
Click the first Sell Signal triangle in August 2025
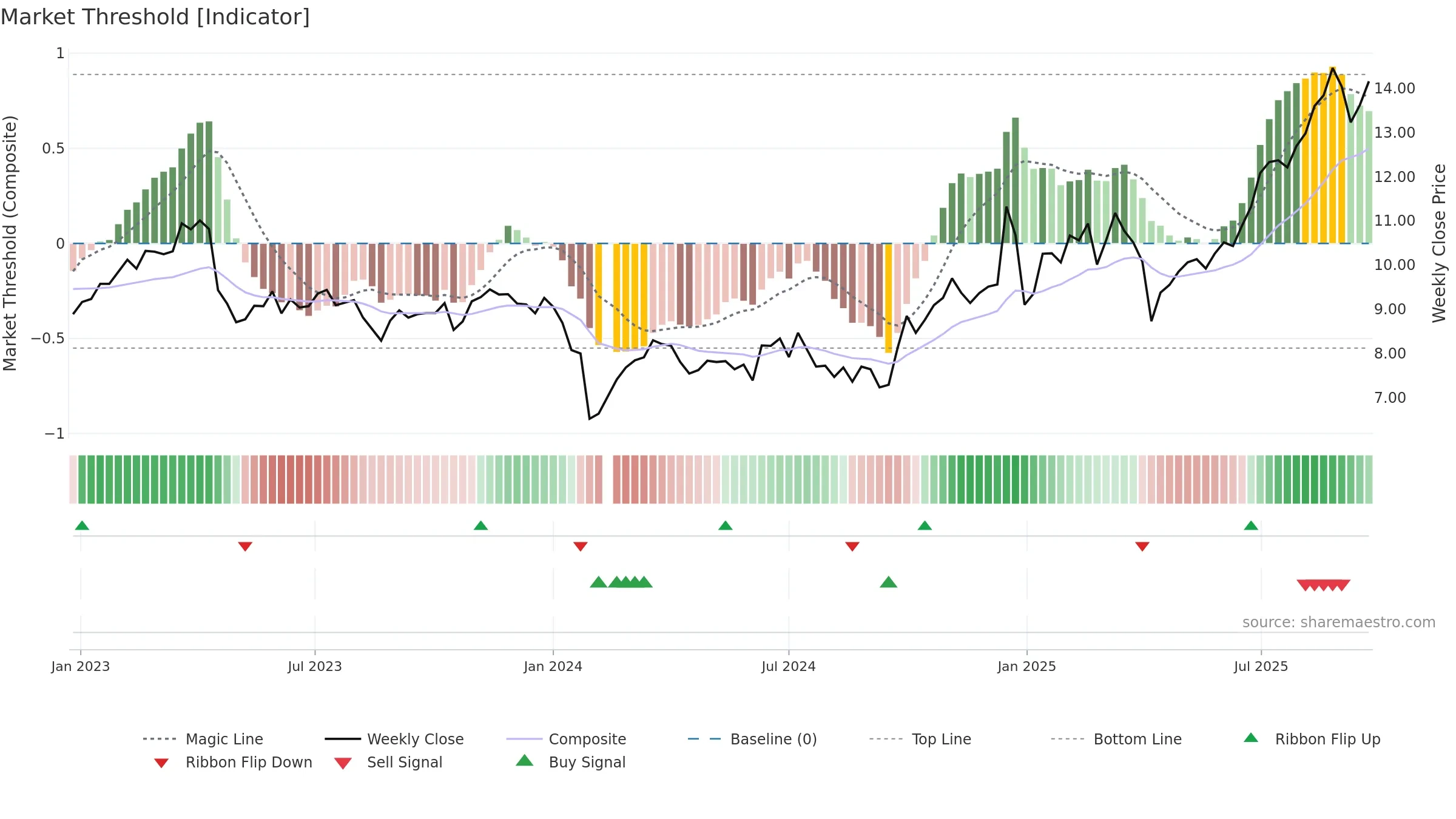(x=1306, y=585)
